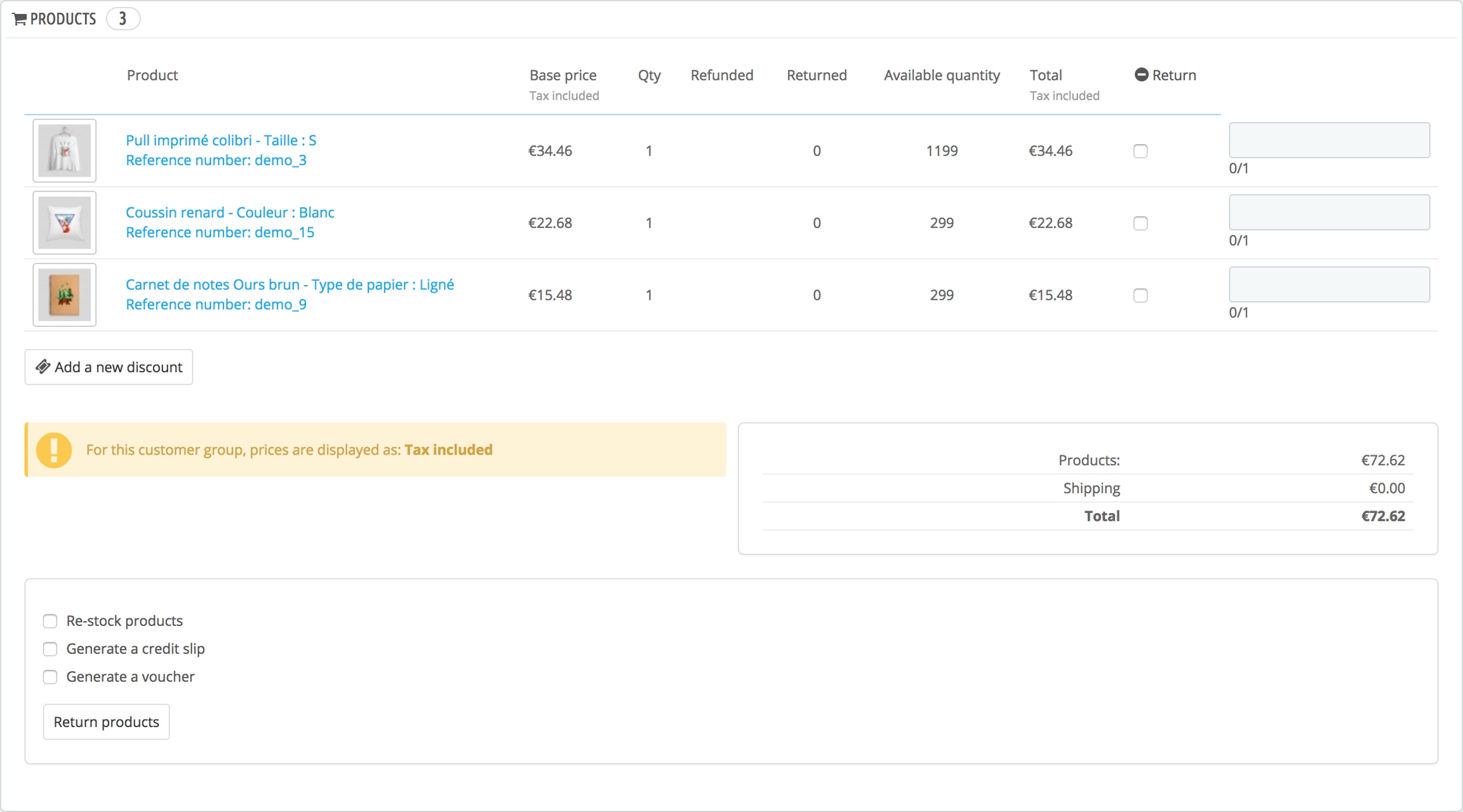Open the Pull imprimé colibri thumbnail
The image size is (1463, 812).
click(x=65, y=151)
